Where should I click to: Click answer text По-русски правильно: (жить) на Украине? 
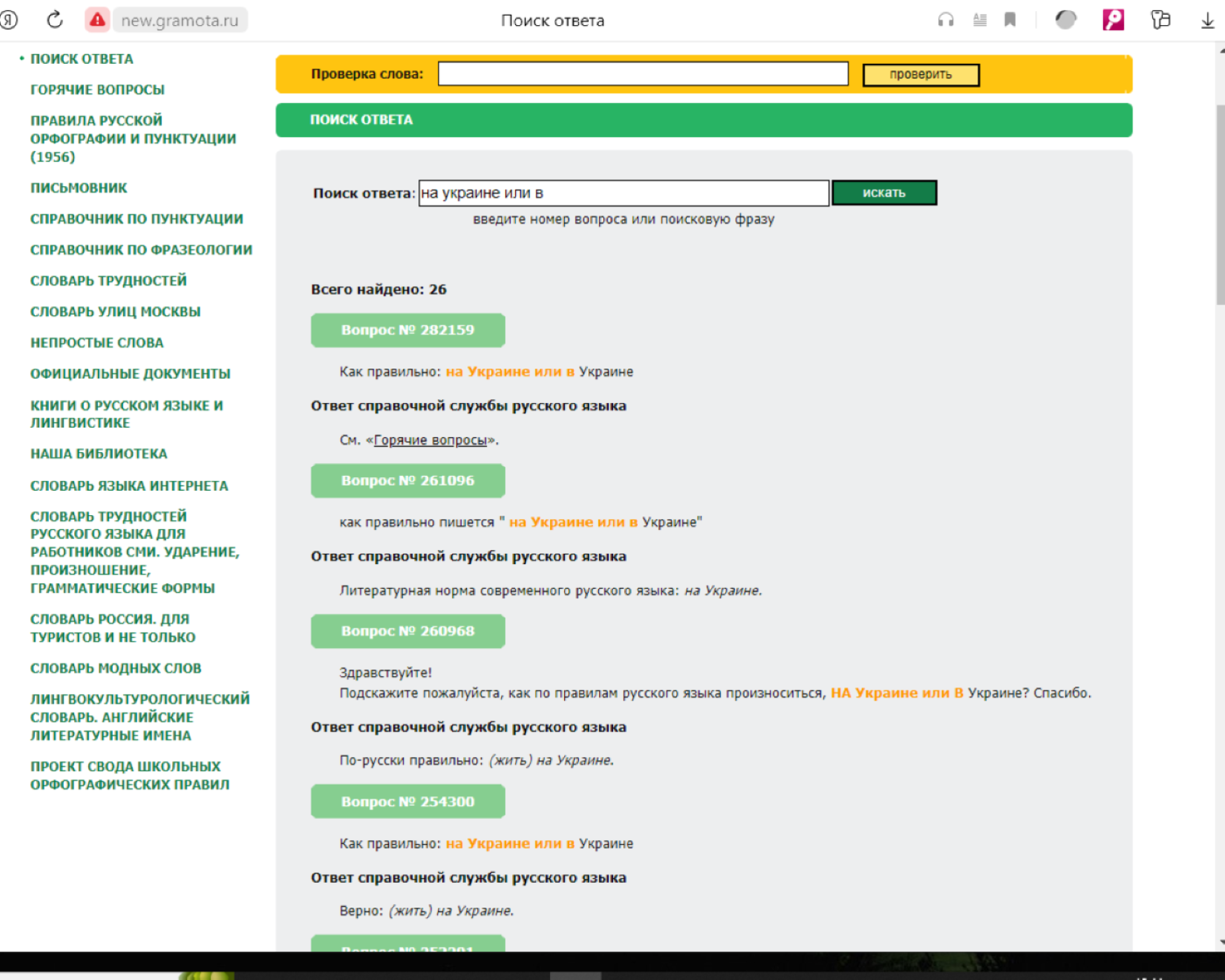click(x=477, y=760)
